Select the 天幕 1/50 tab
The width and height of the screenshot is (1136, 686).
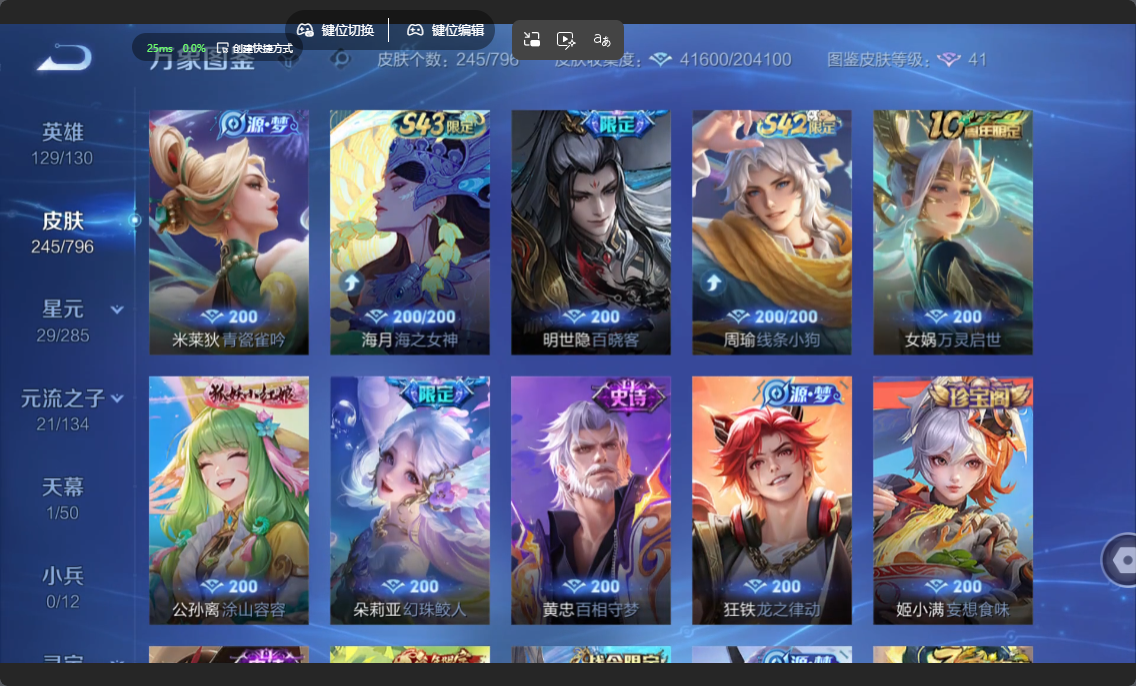pyautogui.click(x=62, y=498)
